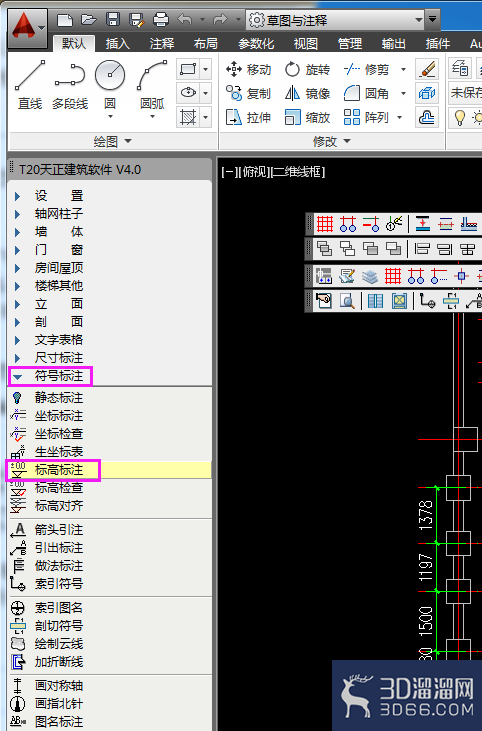Open the quick access toolbar customize arrow
482x731 pixels.
(432, 20)
